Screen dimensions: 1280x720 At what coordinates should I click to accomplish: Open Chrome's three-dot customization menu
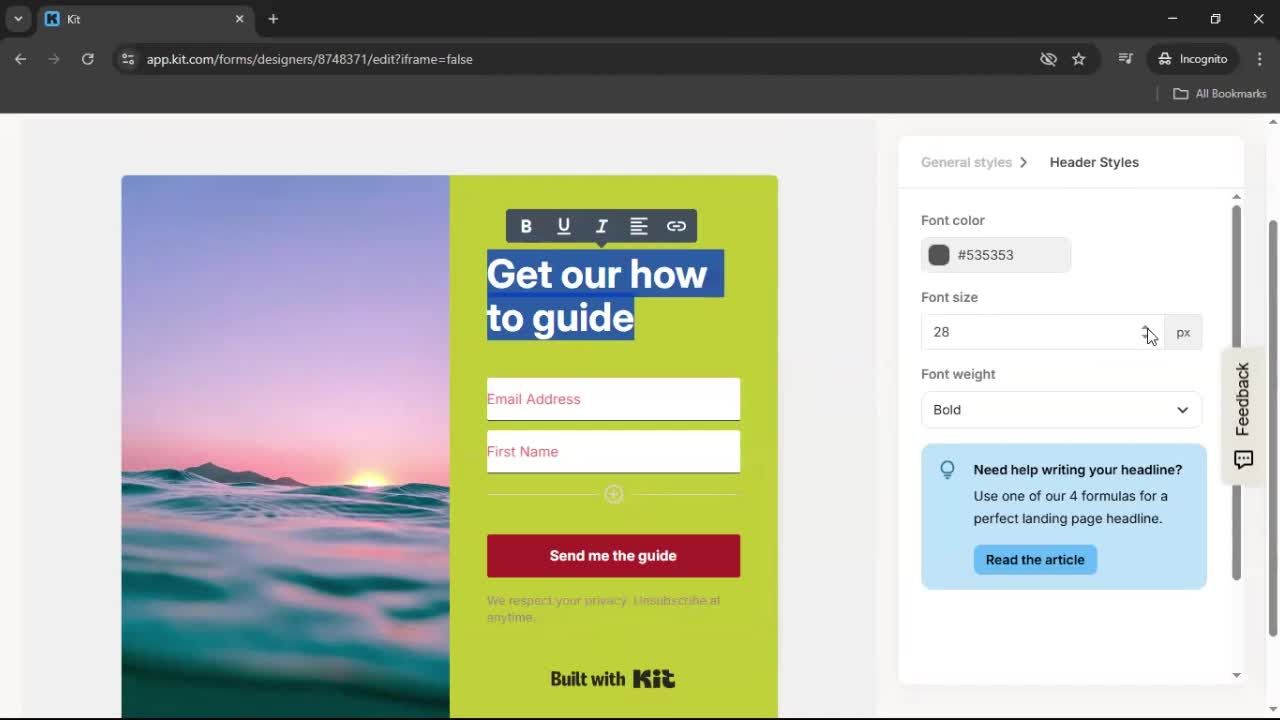(x=1261, y=59)
